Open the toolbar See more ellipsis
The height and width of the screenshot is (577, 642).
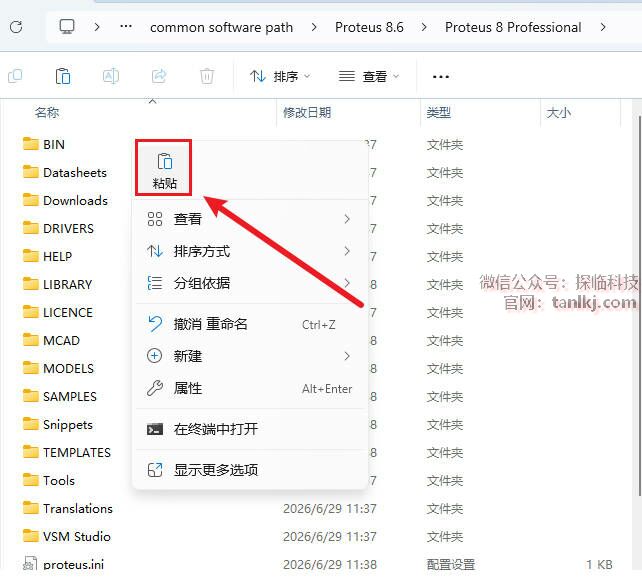click(441, 77)
